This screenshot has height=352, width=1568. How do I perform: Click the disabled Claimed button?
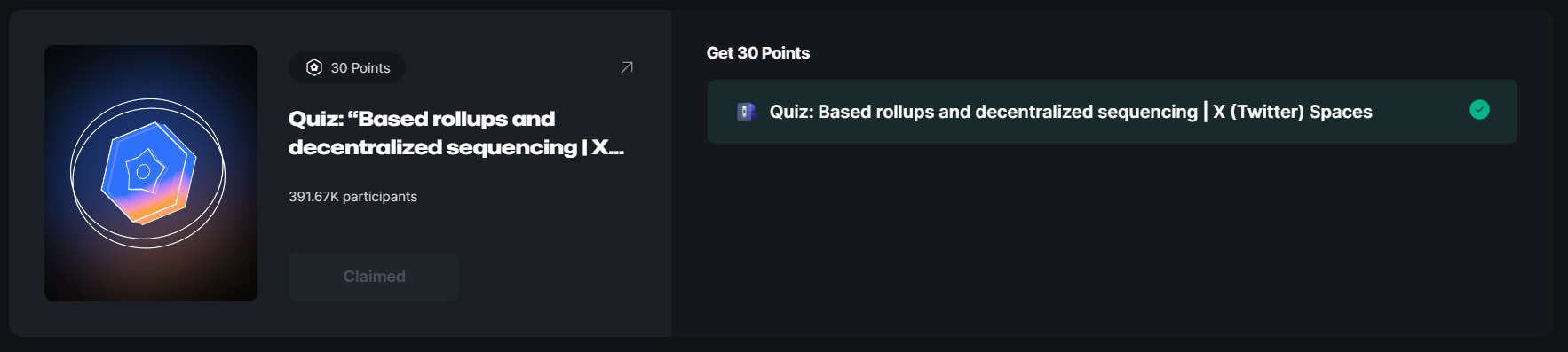[374, 277]
